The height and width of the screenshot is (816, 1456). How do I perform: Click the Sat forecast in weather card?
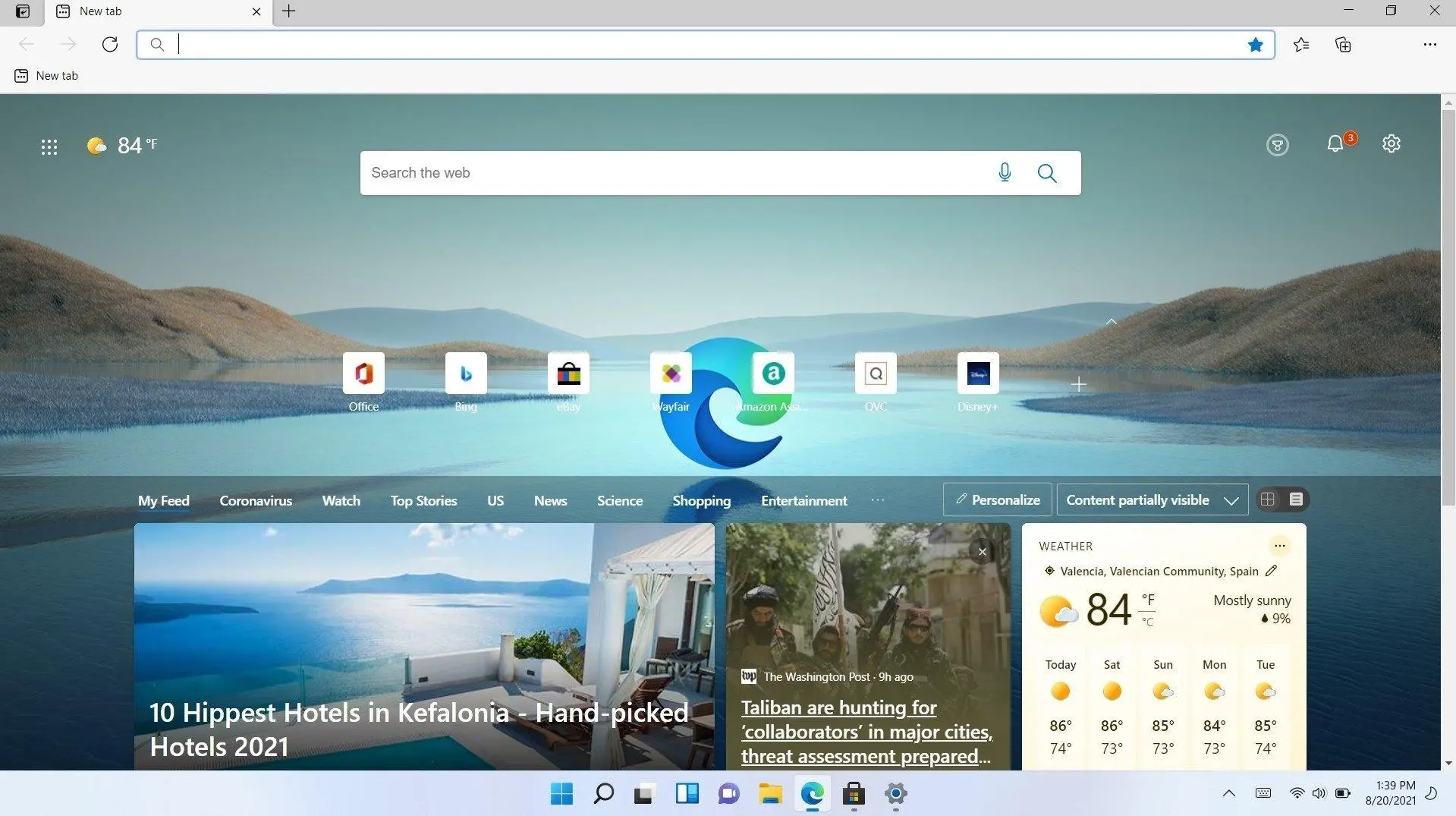click(1112, 707)
